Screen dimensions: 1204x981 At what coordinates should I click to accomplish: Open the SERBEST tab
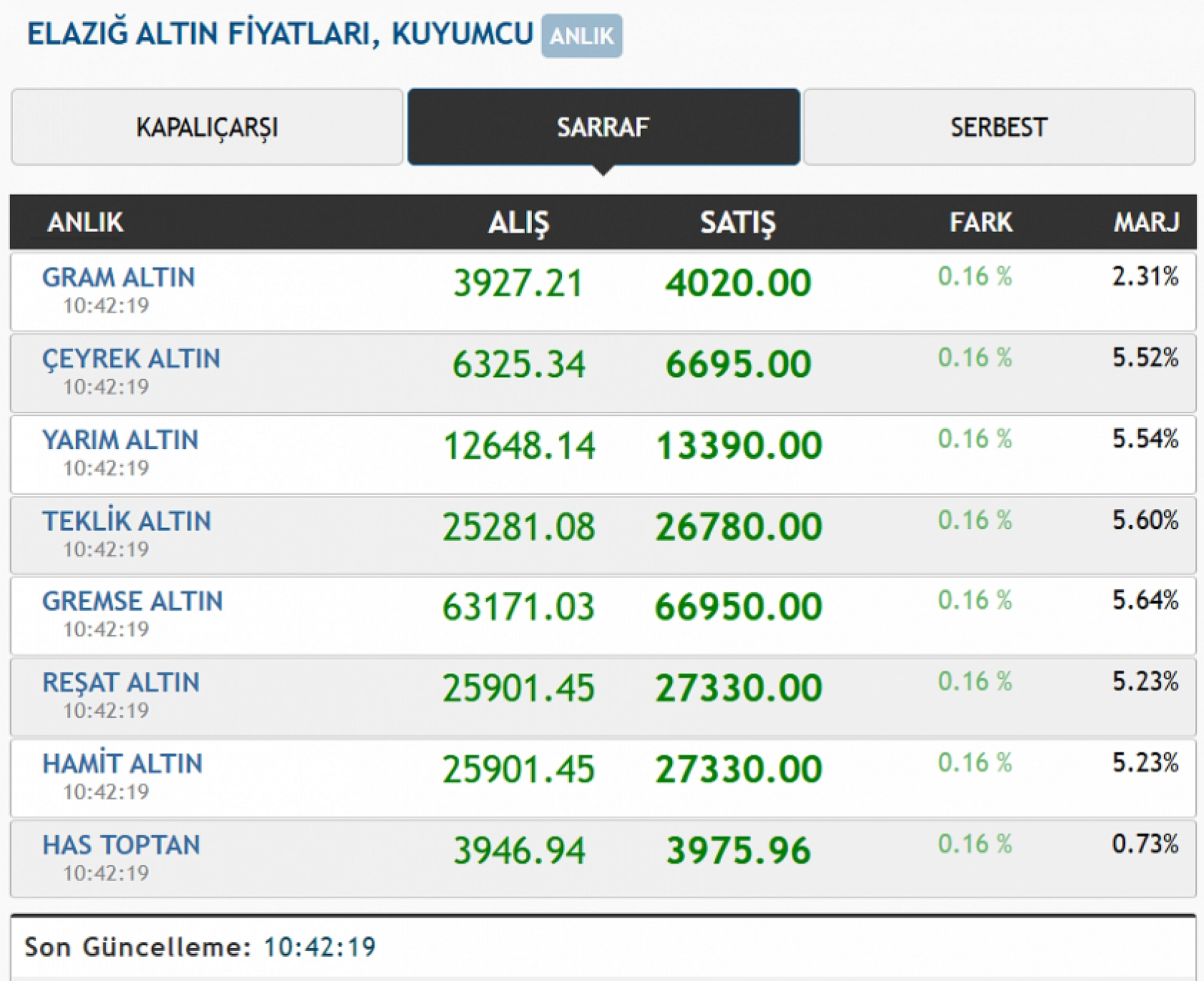tap(999, 127)
